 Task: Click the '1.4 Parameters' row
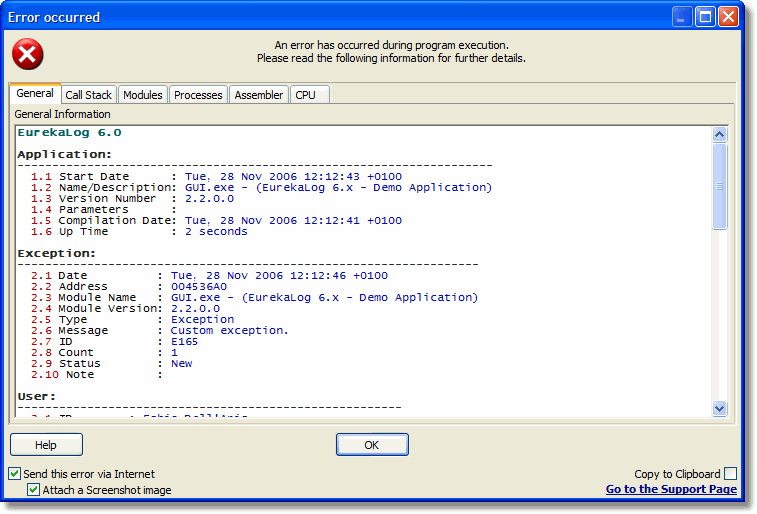[104, 209]
